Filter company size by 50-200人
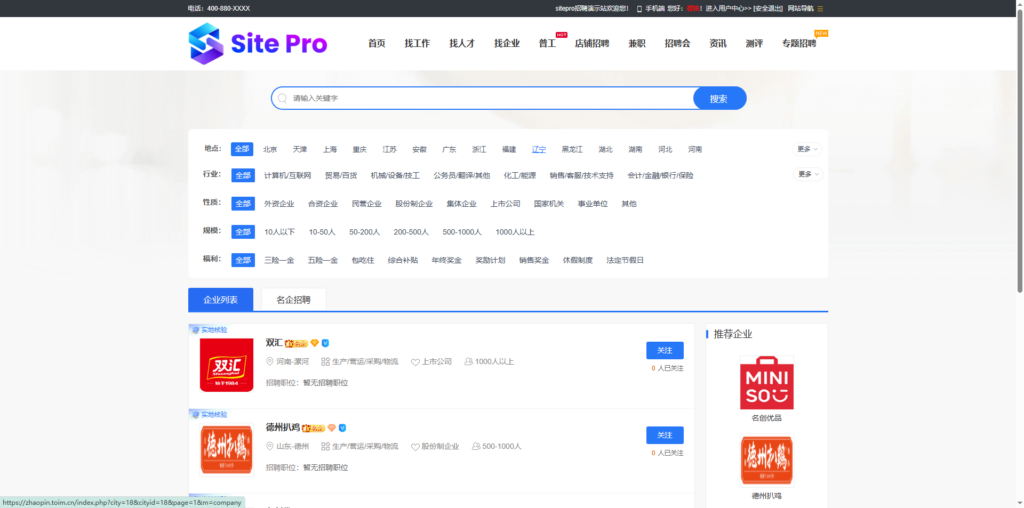This screenshot has width=1024, height=508. 364,232
